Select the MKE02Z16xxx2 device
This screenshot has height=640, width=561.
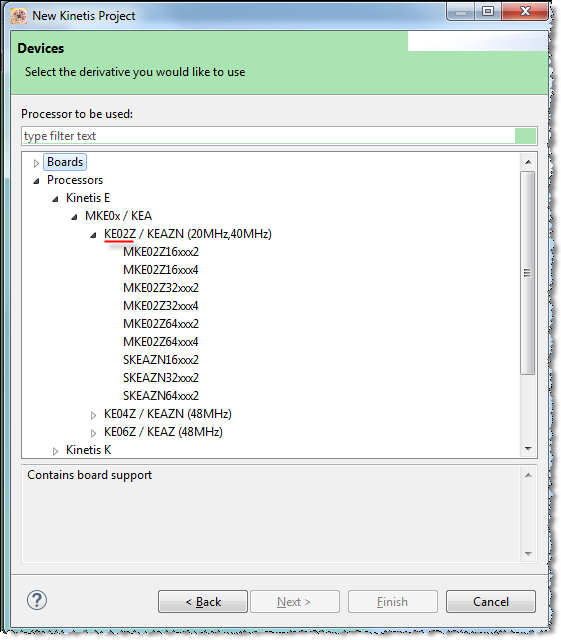[x=160, y=252]
